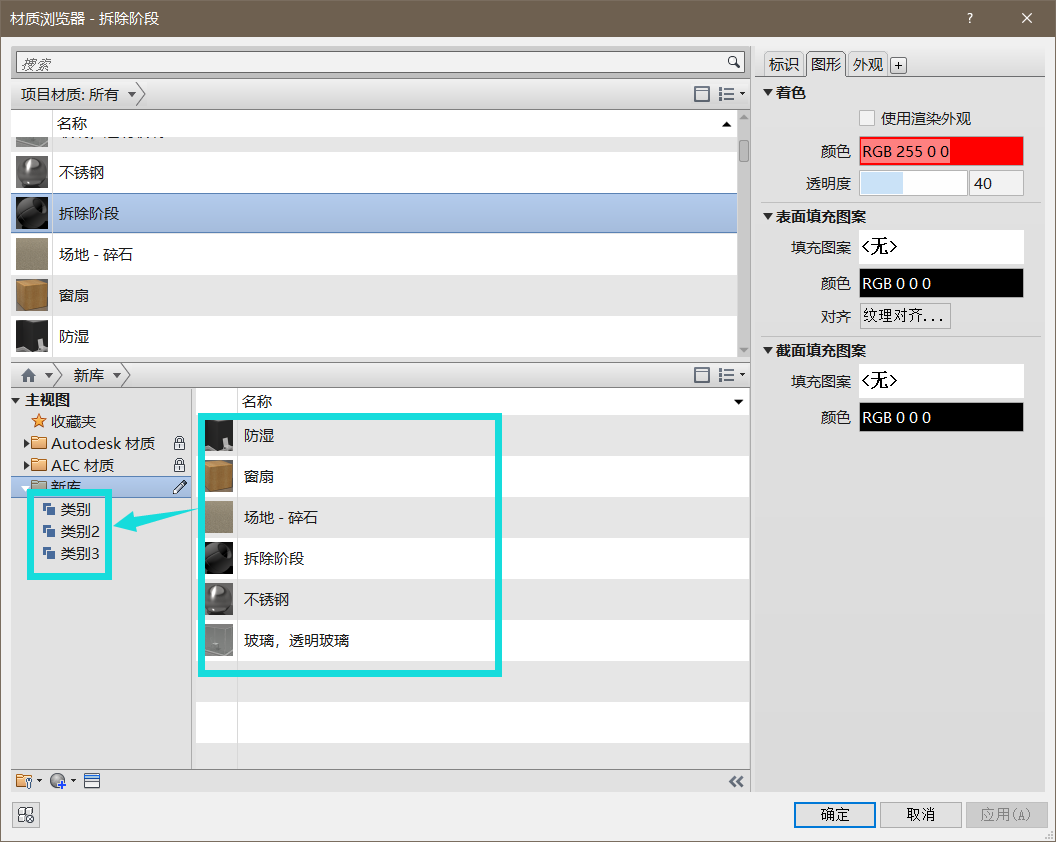Collapse the 表面填充图案 section

click(x=768, y=216)
